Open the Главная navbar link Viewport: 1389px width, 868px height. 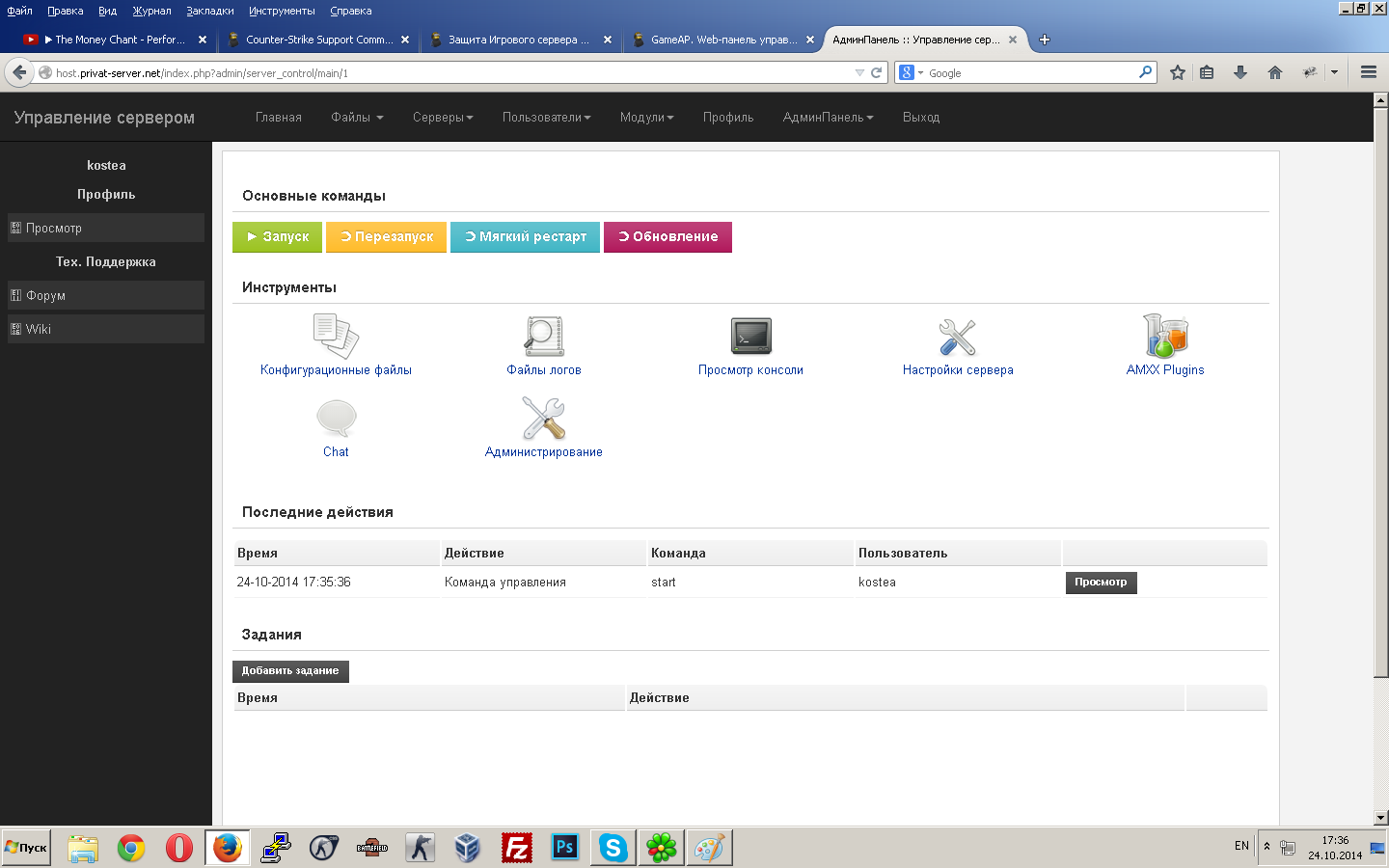279,118
